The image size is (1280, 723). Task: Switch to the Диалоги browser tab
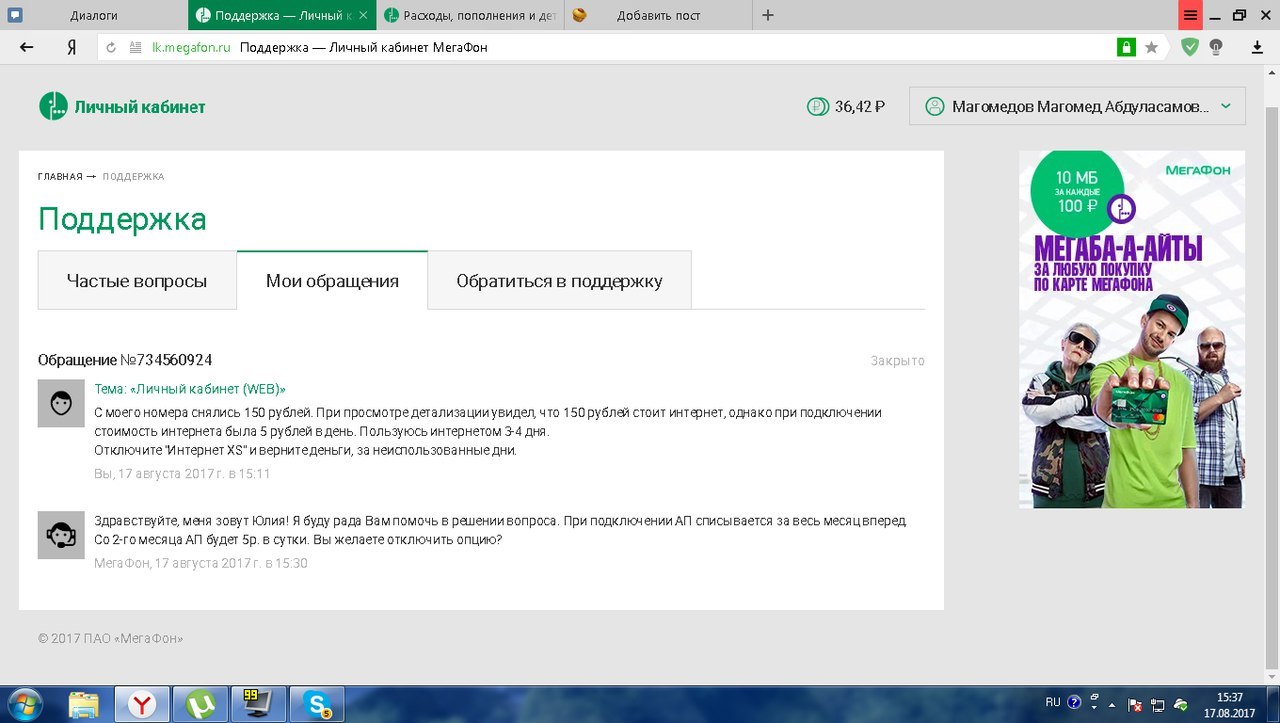(x=94, y=15)
